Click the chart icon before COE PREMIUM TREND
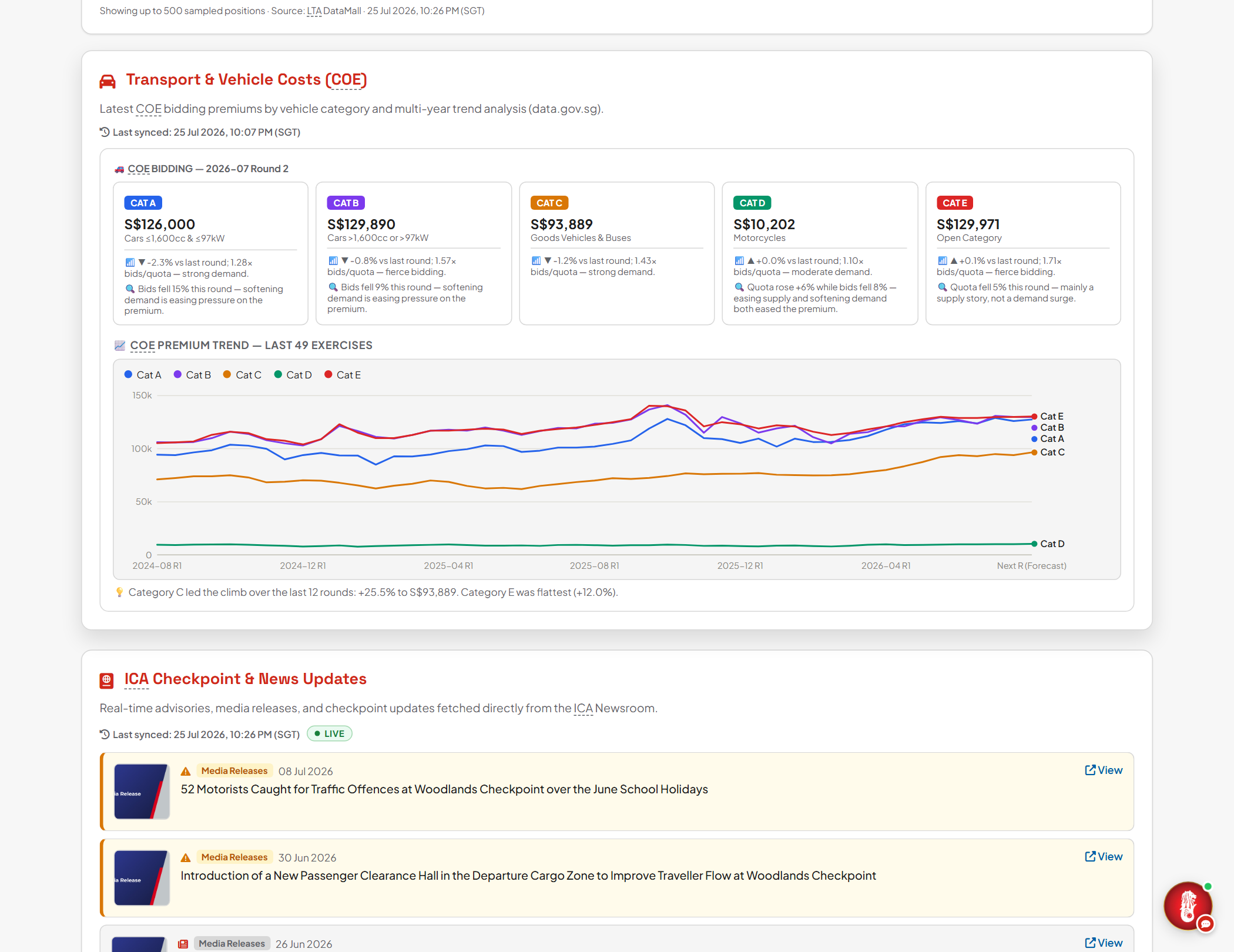The image size is (1234, 952). click(x=120, y=346)
